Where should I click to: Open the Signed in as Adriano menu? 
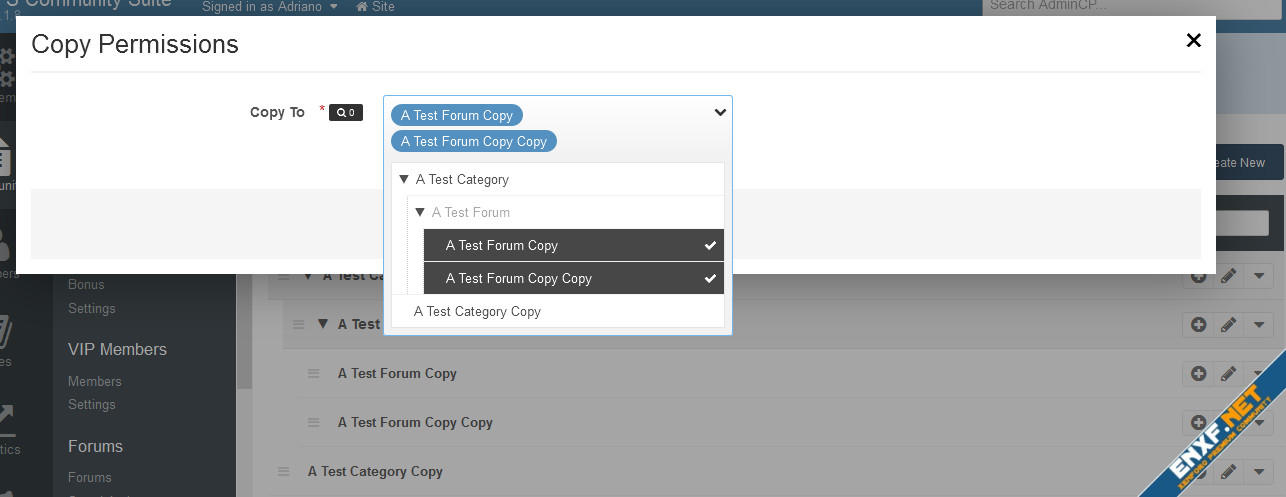270,7
